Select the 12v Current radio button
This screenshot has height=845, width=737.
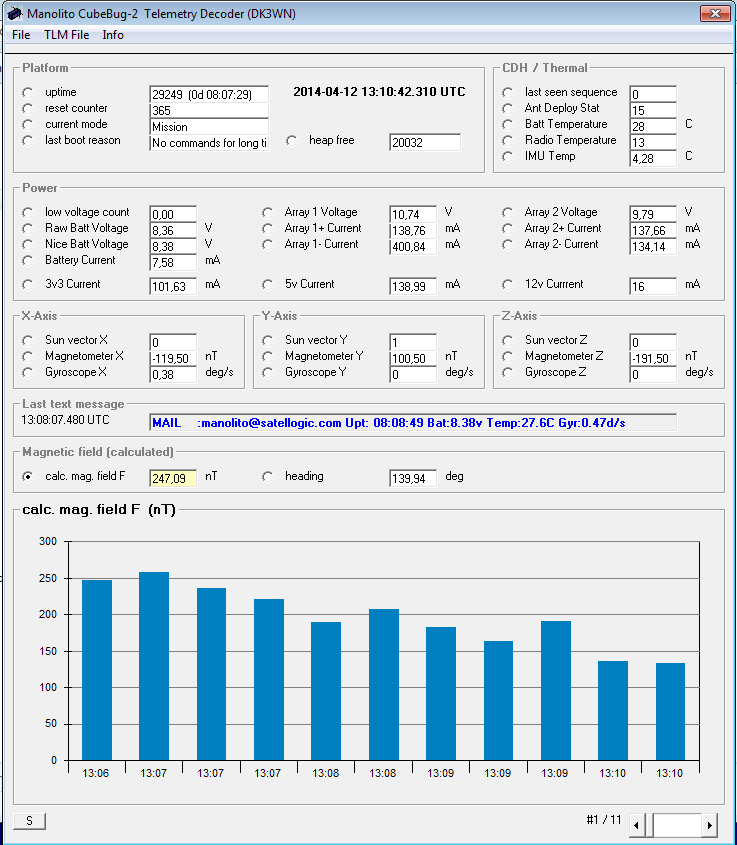(x=507, y=285)
